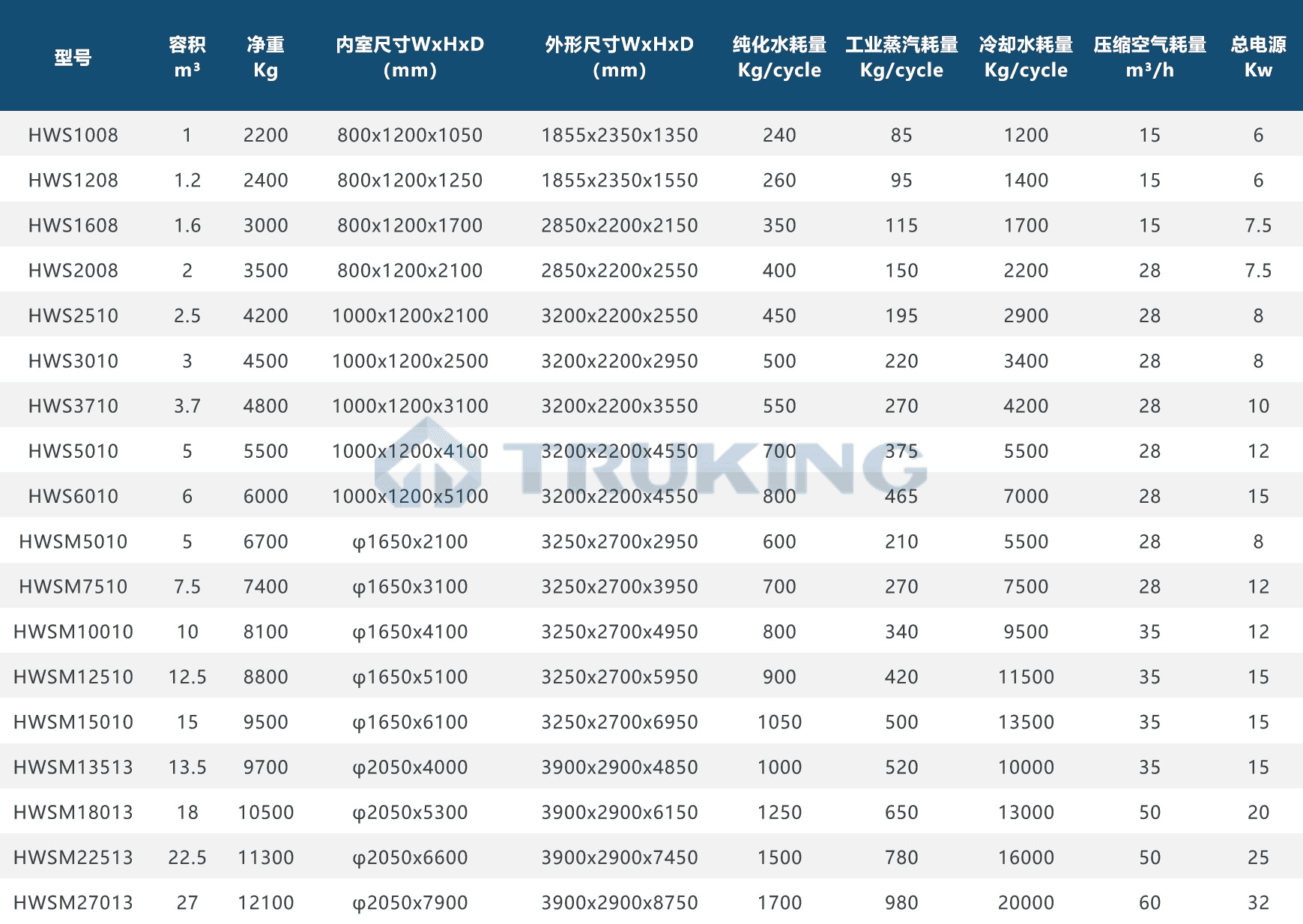Click the TRUKING watermark logo icon
Viewport: 1303px width, 924px height.
click(427, 462)
